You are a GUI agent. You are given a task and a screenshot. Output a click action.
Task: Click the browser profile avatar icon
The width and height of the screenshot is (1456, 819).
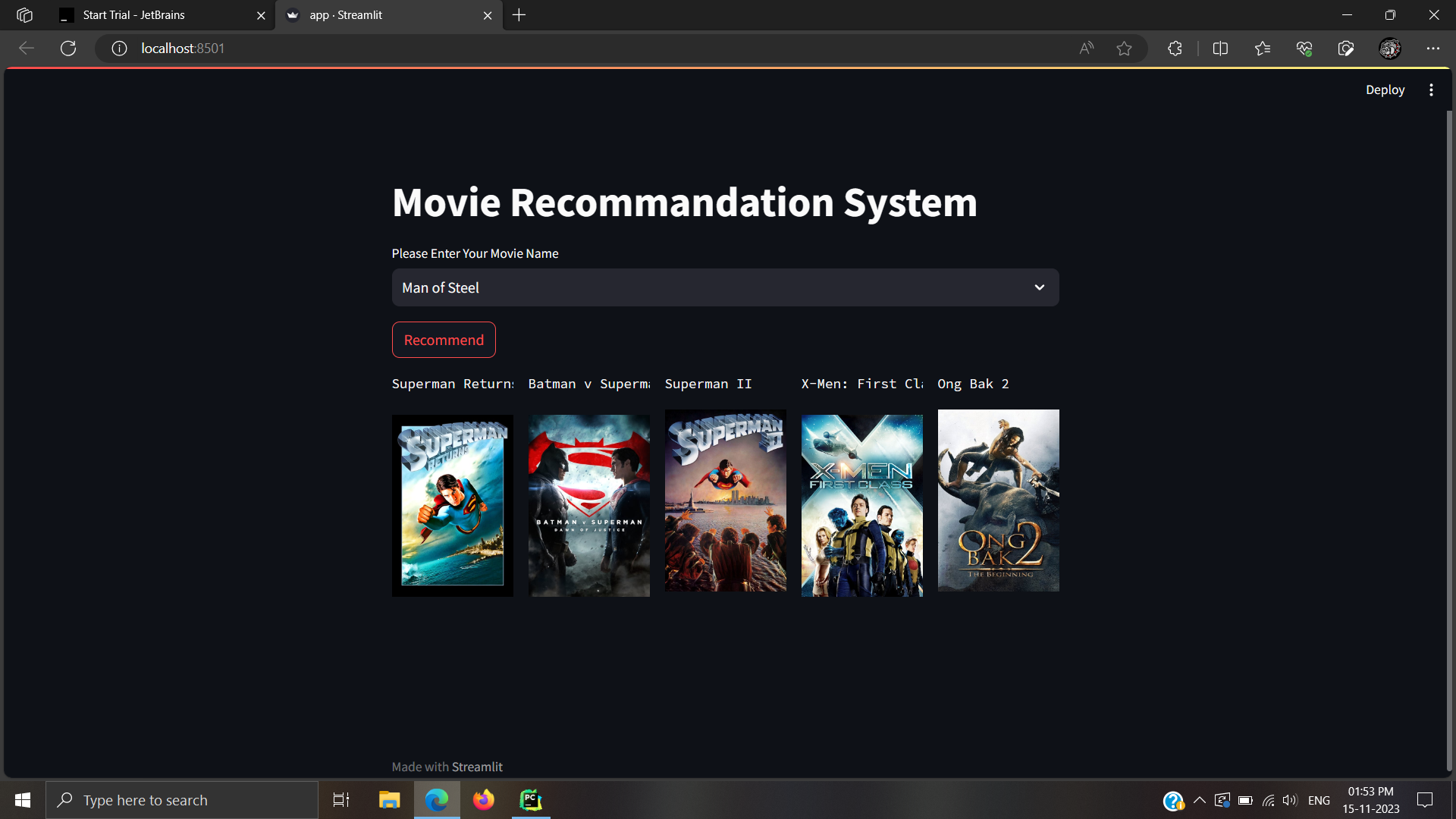tap(1390, 48)
